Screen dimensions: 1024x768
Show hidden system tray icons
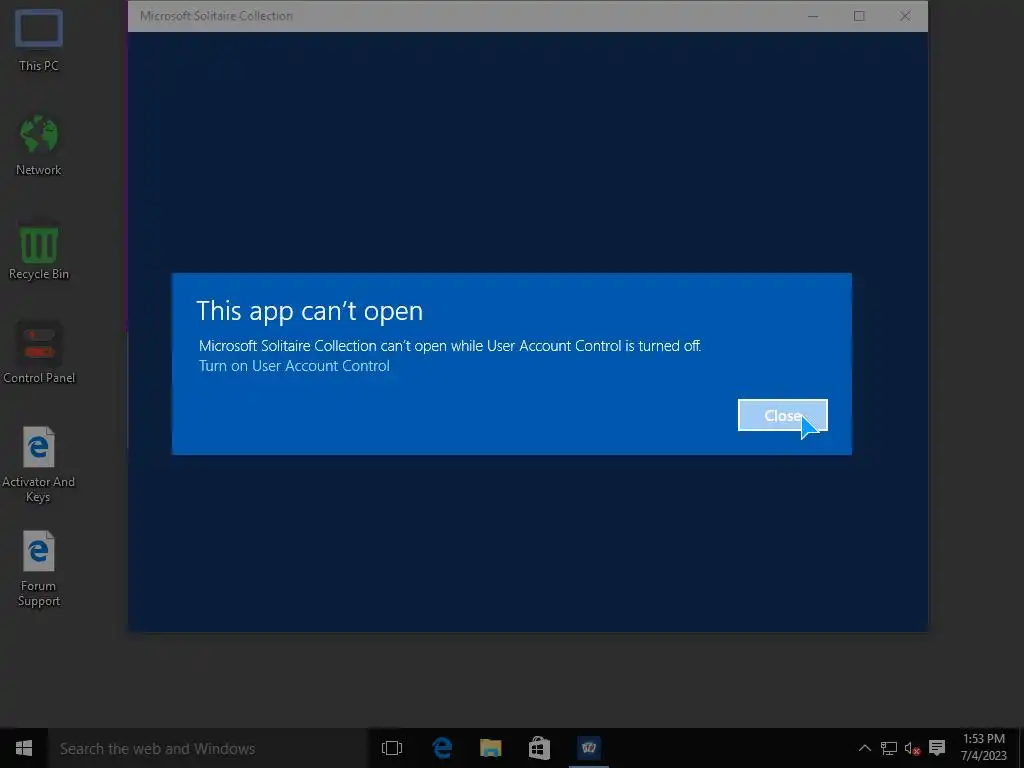[x=864, y=748]
